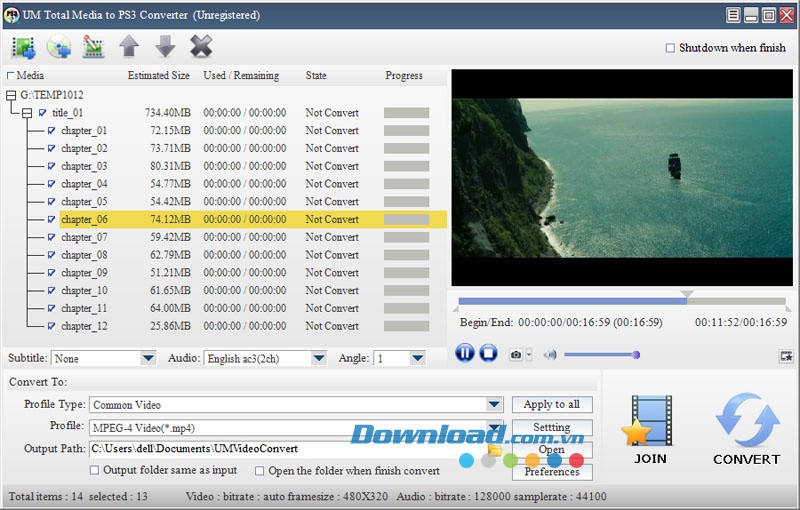The width and height of the screenshot is (800, 510).
Task: Click the Estimated Size column header
Action: coord(159,75)
